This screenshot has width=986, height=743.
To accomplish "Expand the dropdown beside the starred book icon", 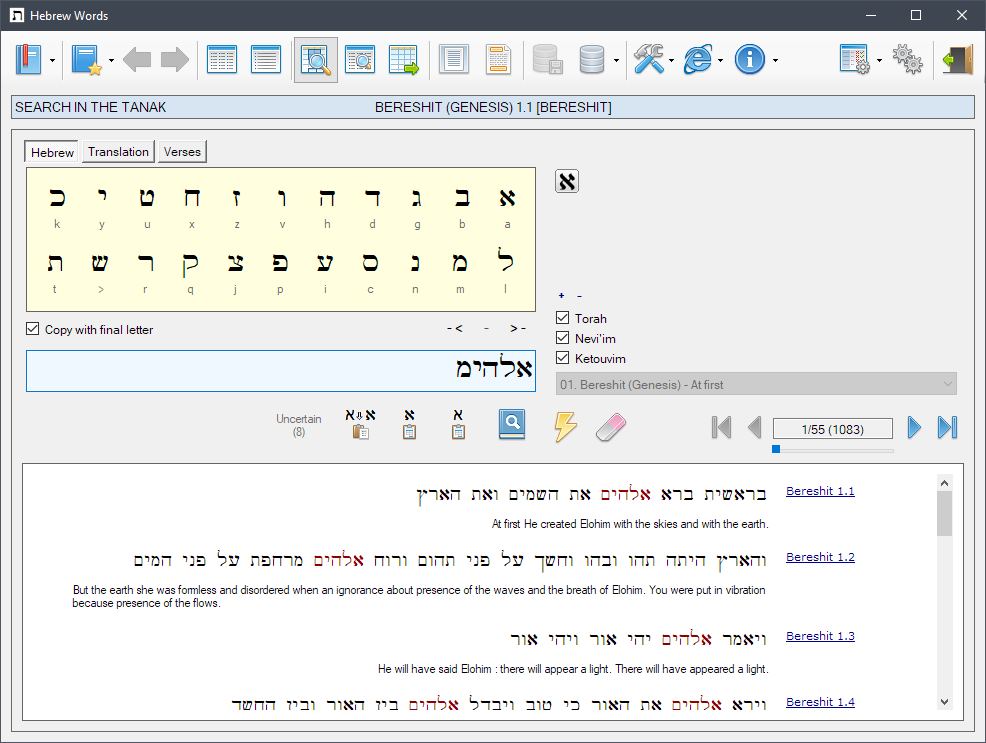I will [111, 60].
